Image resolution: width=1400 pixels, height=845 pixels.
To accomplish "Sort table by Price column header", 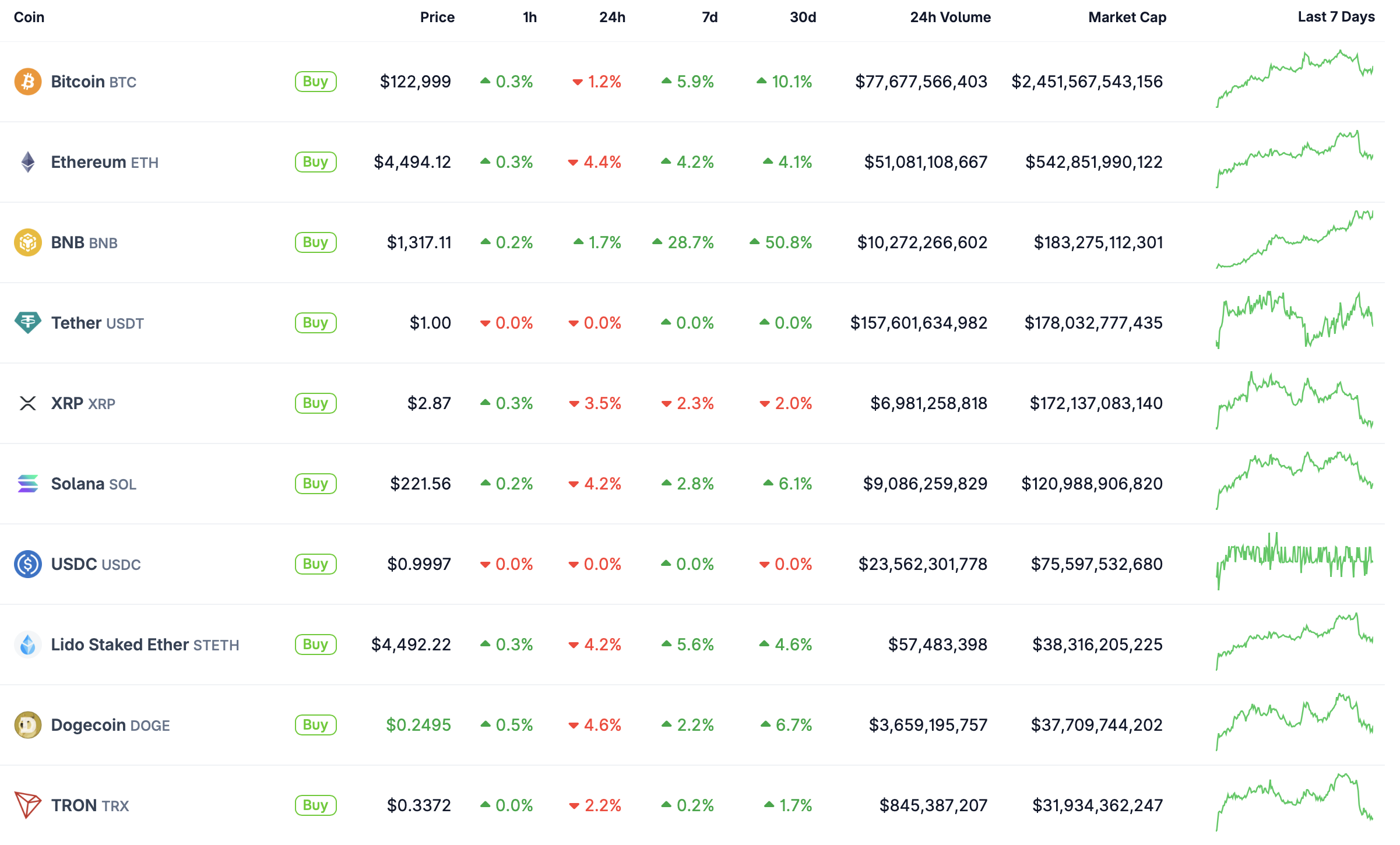I will (437, 17).
